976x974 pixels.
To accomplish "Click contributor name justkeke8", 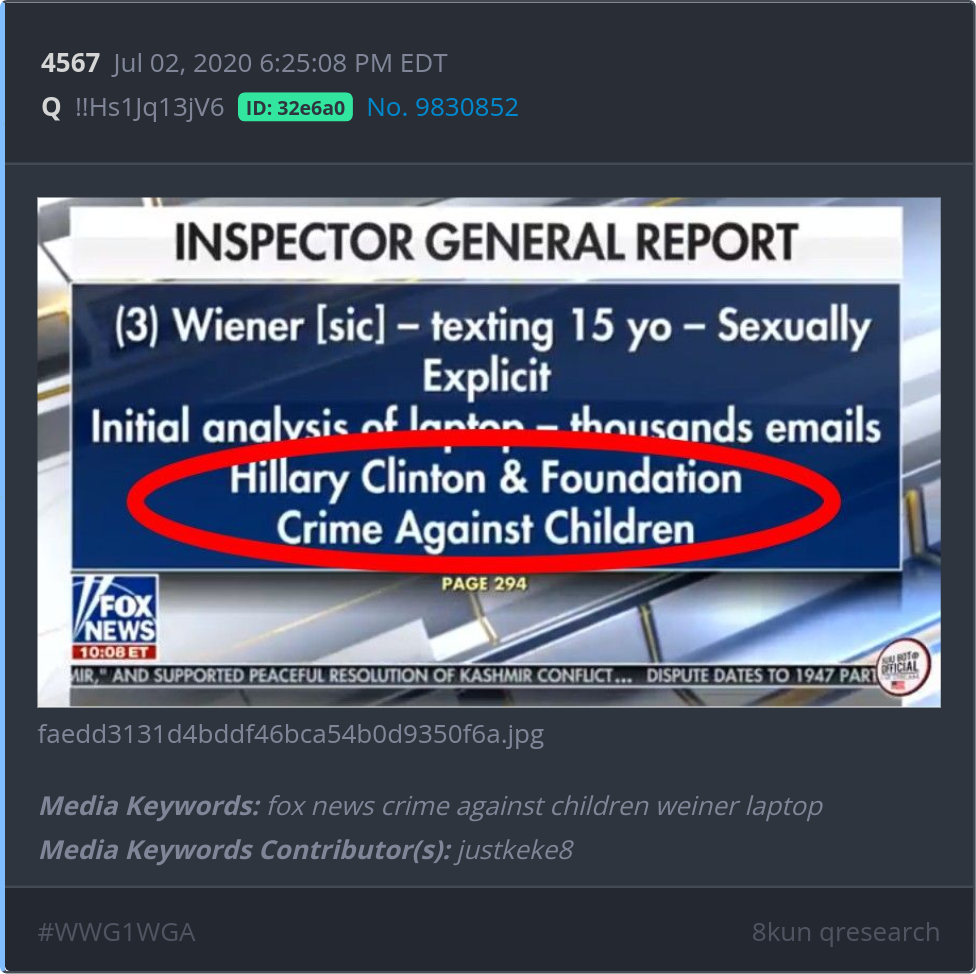I will pos(515,850).
